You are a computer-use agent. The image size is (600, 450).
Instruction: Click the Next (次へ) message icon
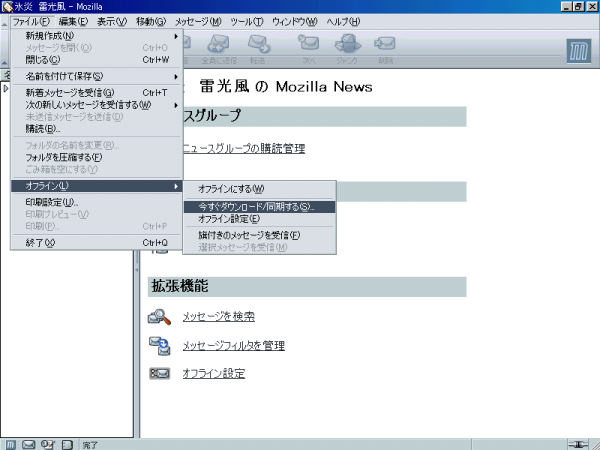(309, 43)
